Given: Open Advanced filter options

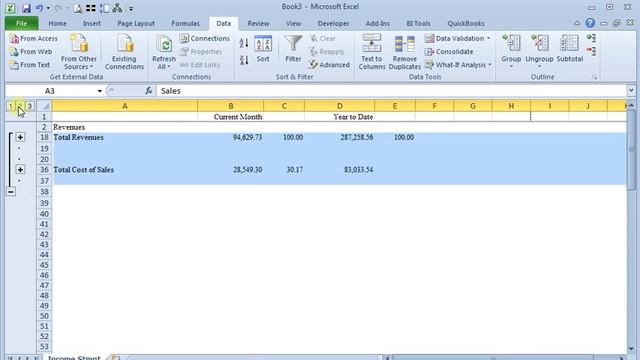Looking at the screenshot, I should pos(329,65).
